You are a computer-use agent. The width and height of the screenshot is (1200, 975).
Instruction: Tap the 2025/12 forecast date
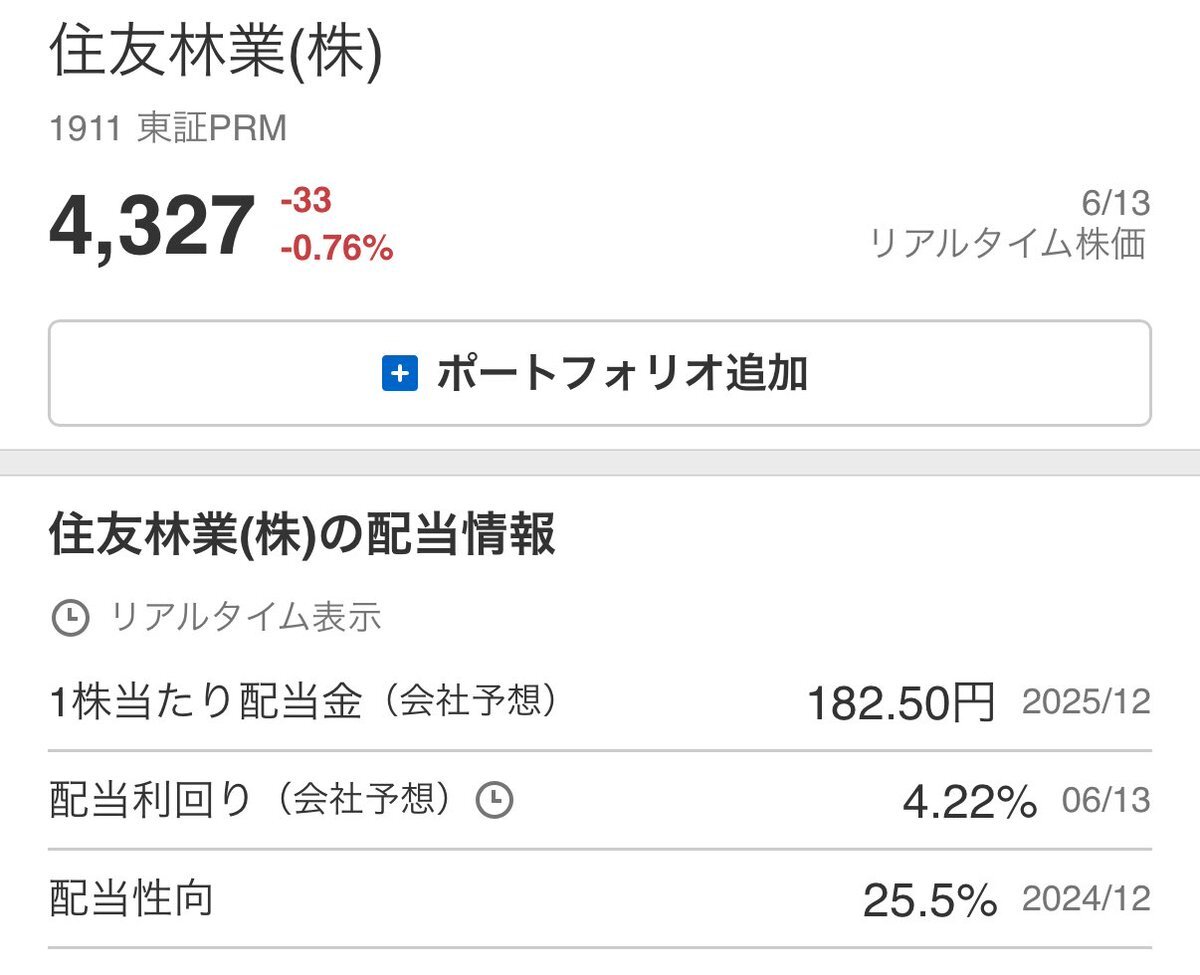[x=1086, y=702]
